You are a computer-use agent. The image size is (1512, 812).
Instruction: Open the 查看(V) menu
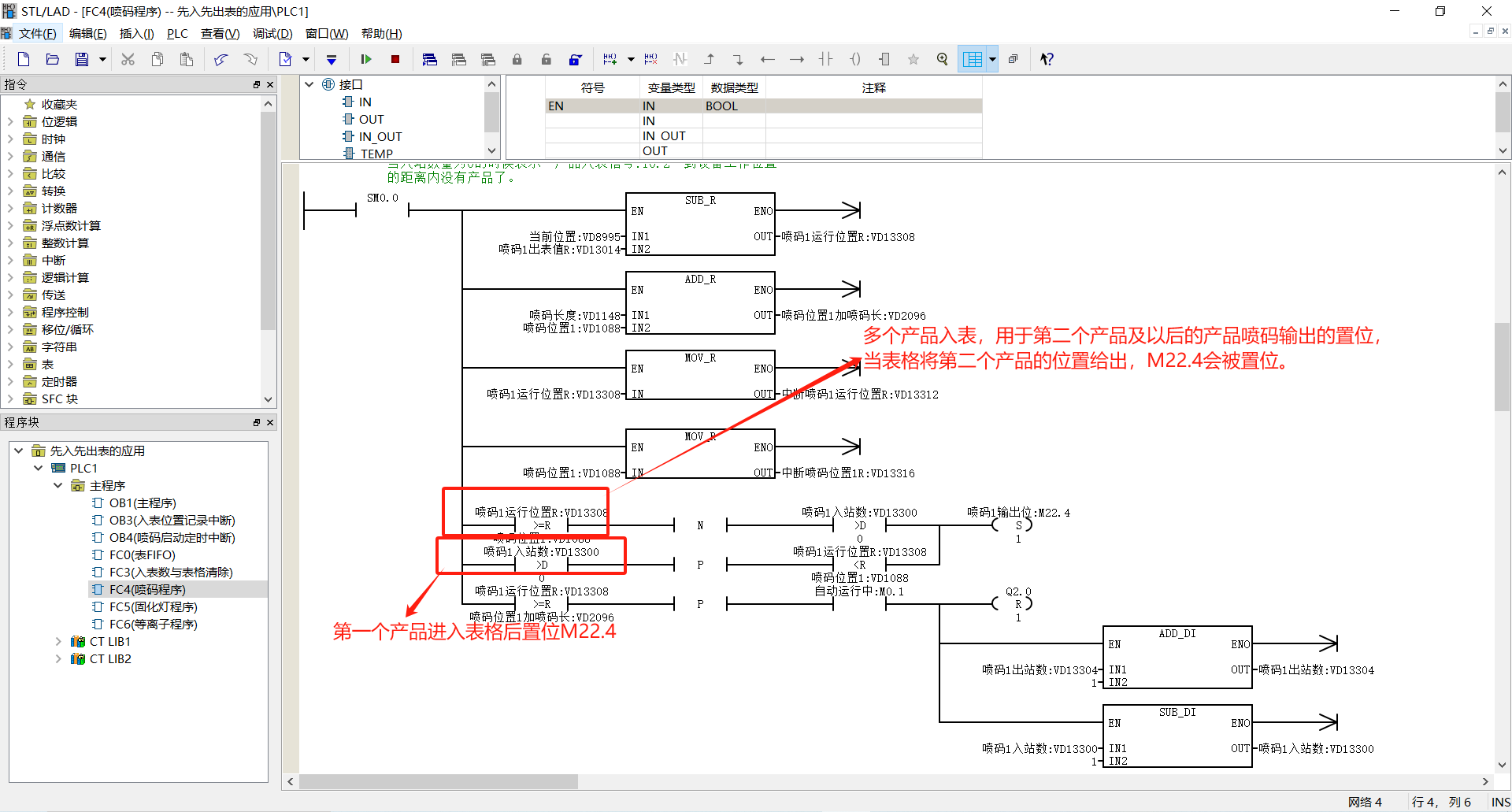click(220, 33)
